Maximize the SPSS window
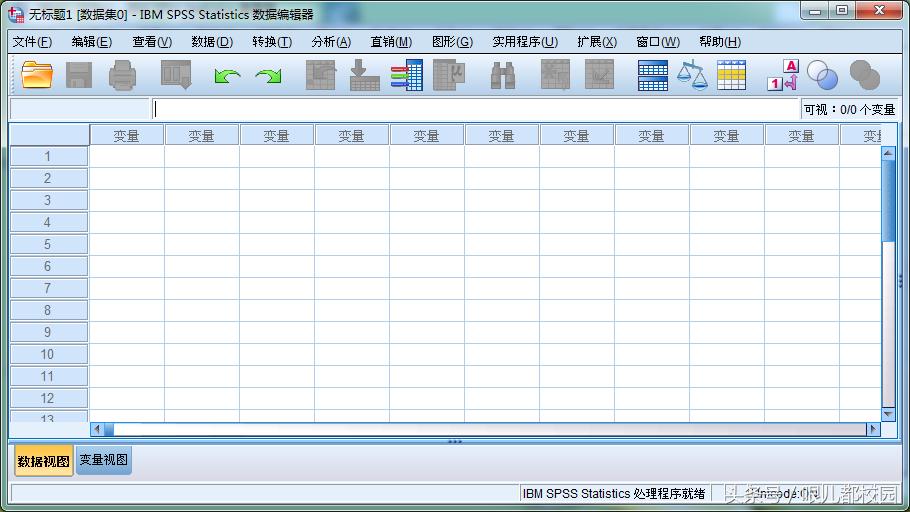910x512 pixels. coord(842,10)
